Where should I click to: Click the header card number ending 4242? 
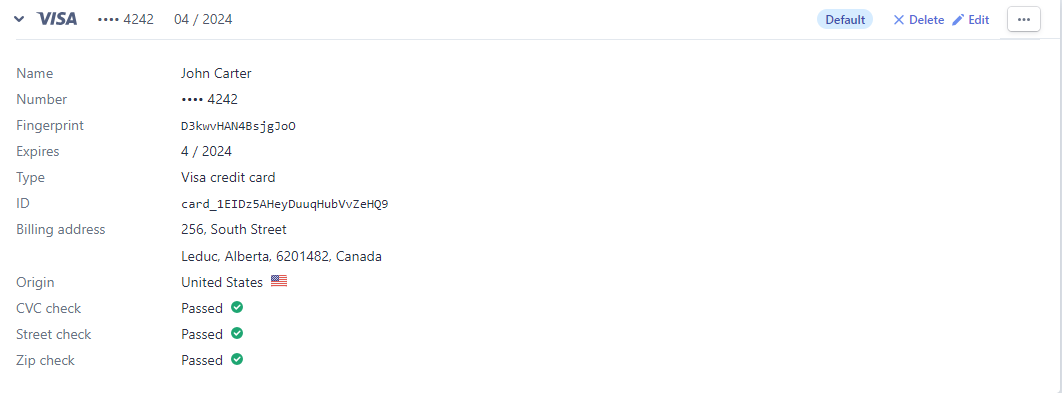tap(125, 19)
